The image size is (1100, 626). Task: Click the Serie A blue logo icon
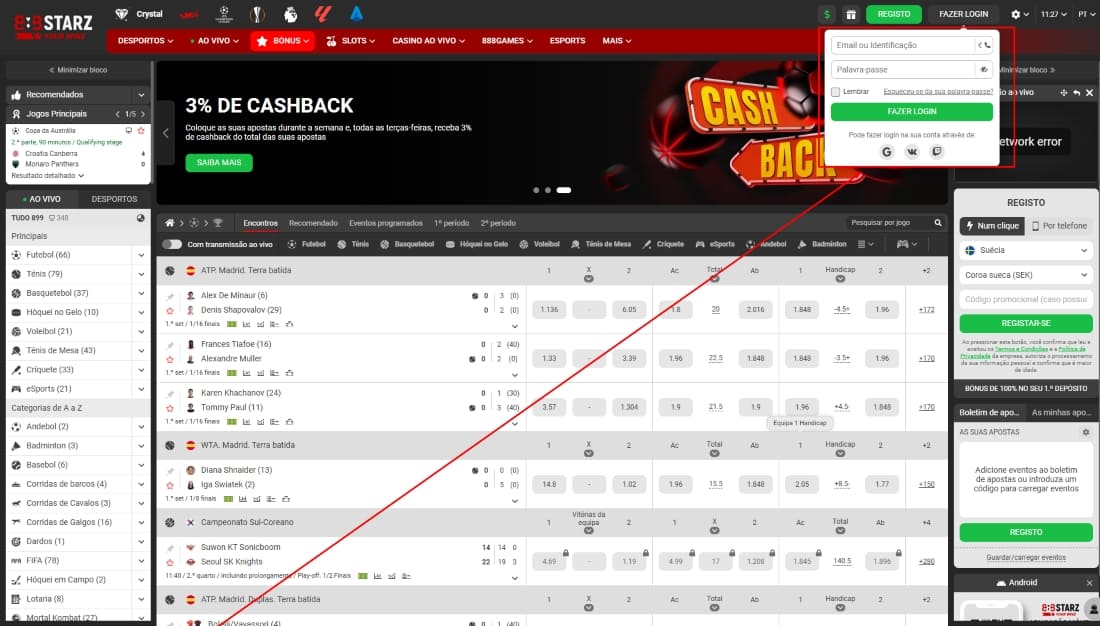[356, 13]
